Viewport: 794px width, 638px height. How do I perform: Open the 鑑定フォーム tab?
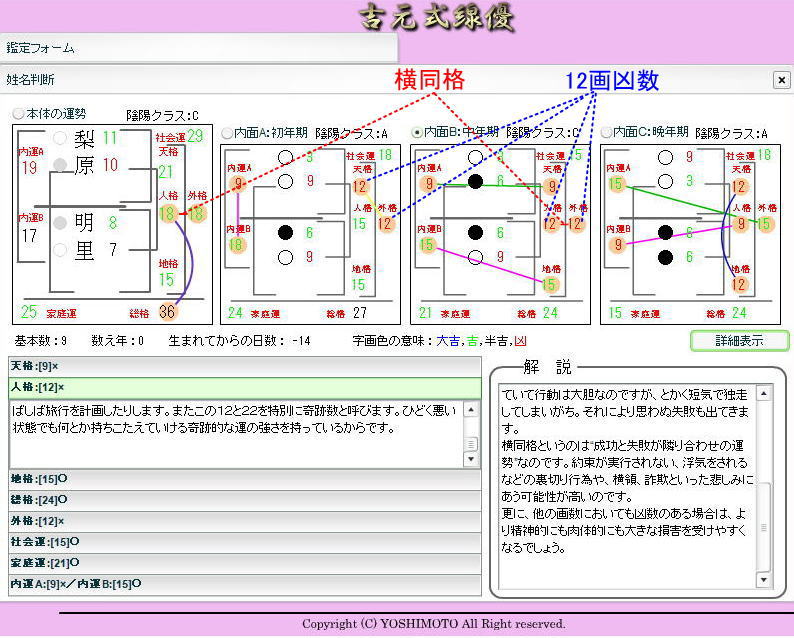41,48
